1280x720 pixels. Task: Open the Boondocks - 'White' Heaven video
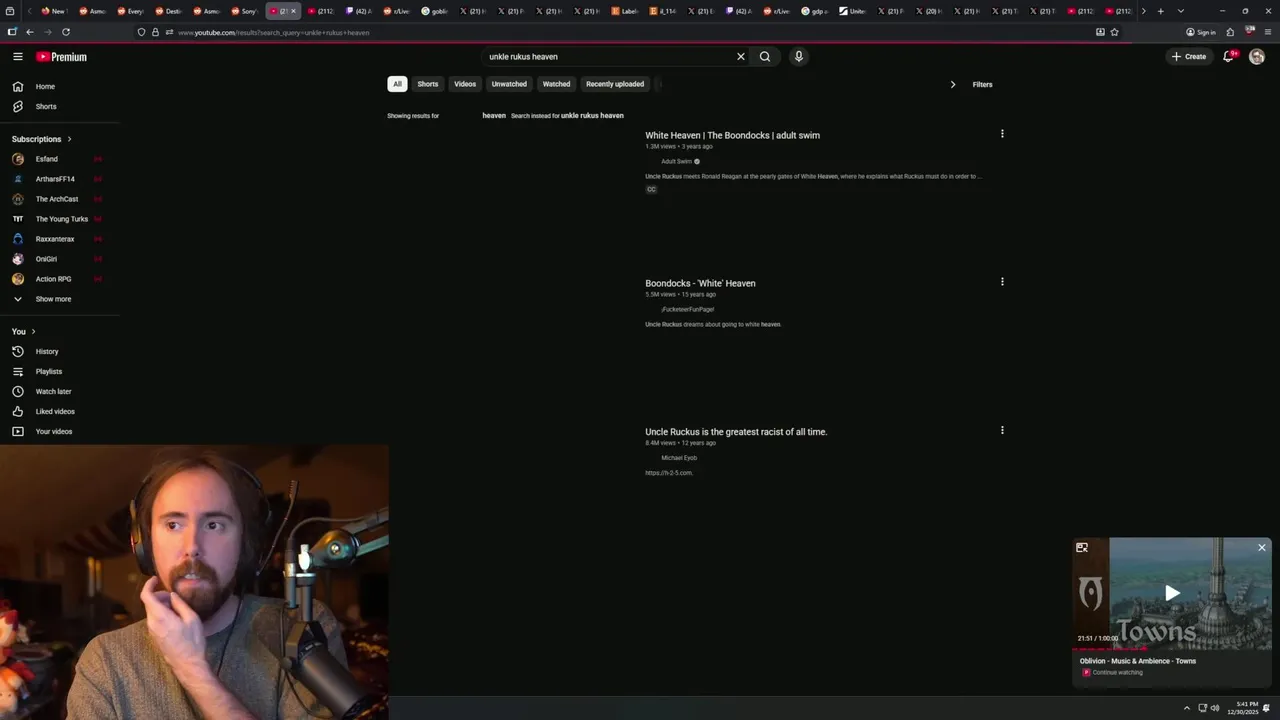pos(700,284)
